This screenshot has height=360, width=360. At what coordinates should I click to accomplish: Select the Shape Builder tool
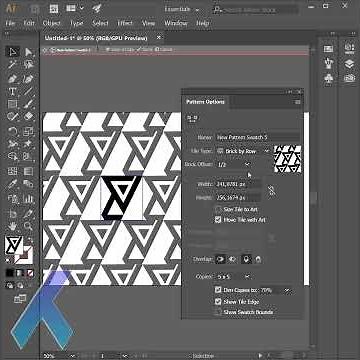click(13, 157)
